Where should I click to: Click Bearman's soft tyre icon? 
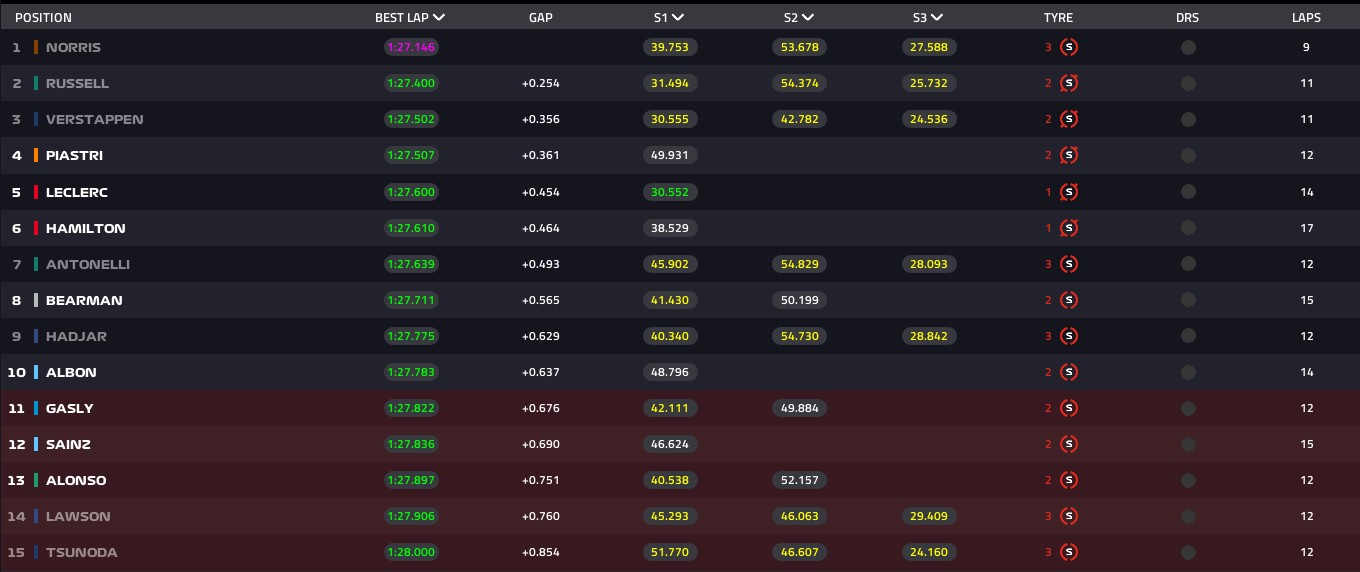coord(1068,300)
